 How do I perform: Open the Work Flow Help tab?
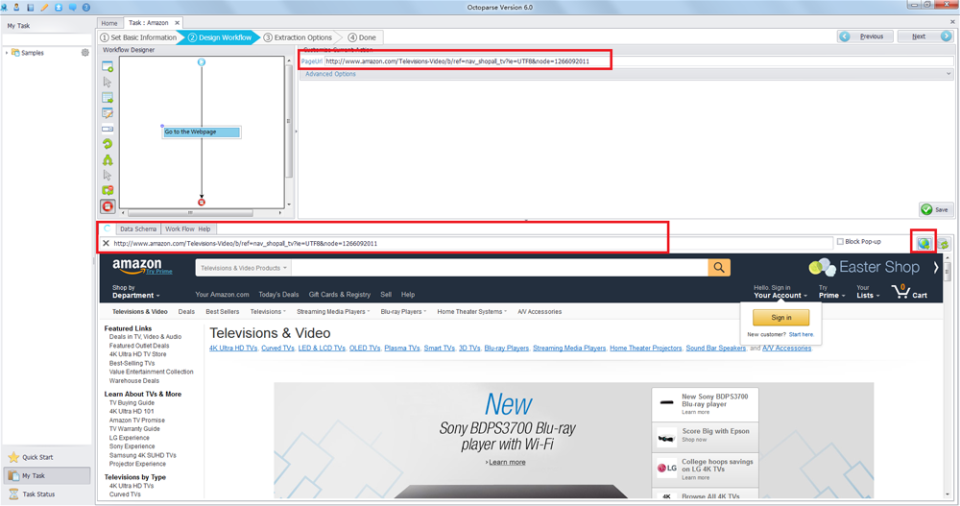point(187,229)
